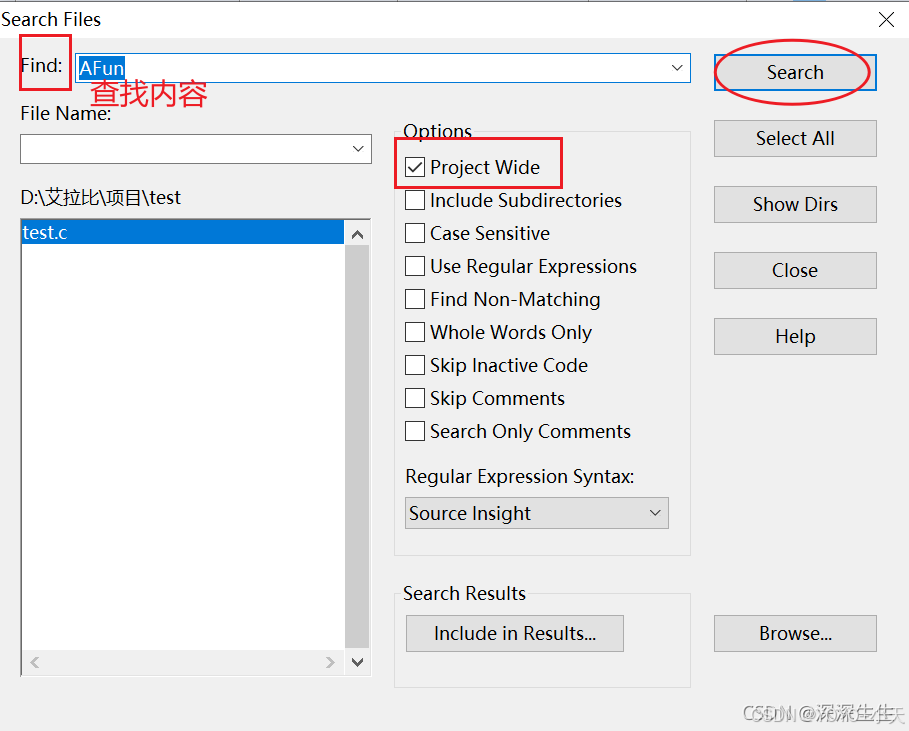Close the Search Files window with X
The height and width of the screenshot is (731, 909).
(x=886, y=20)
